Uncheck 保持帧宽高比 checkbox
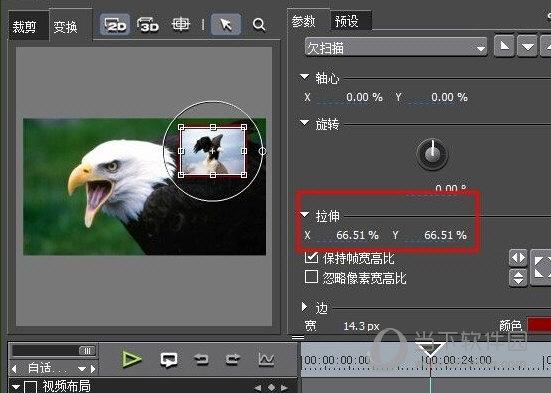 click(x=311, y=258)
